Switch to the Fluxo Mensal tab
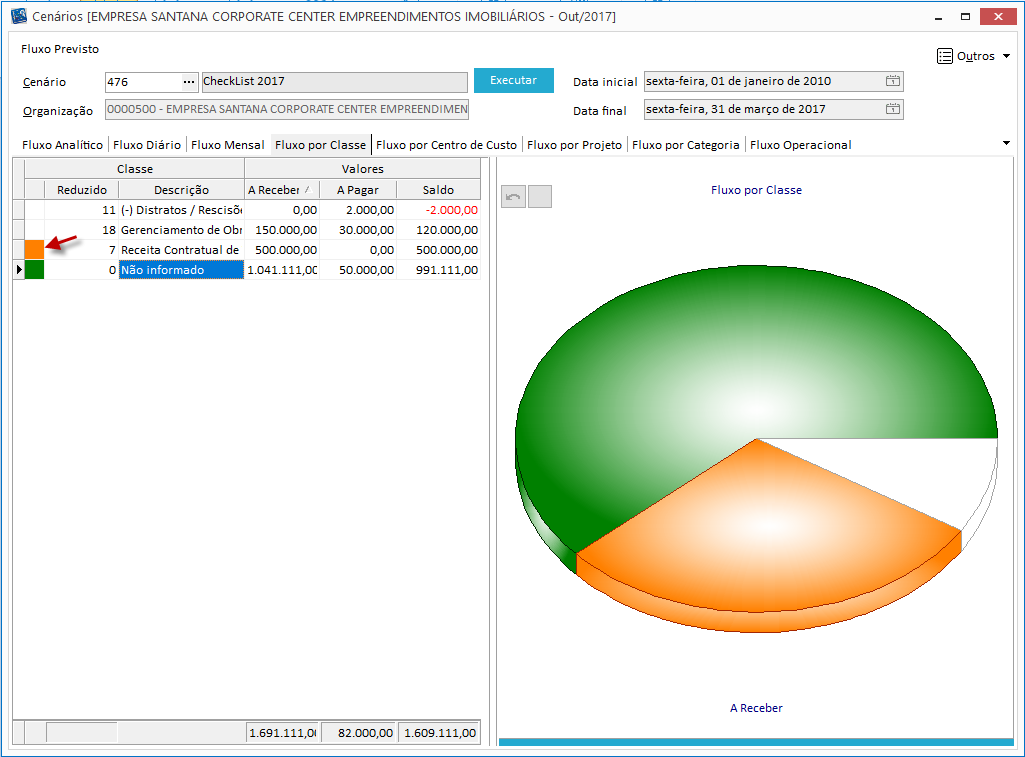 [x=228, y=145]
